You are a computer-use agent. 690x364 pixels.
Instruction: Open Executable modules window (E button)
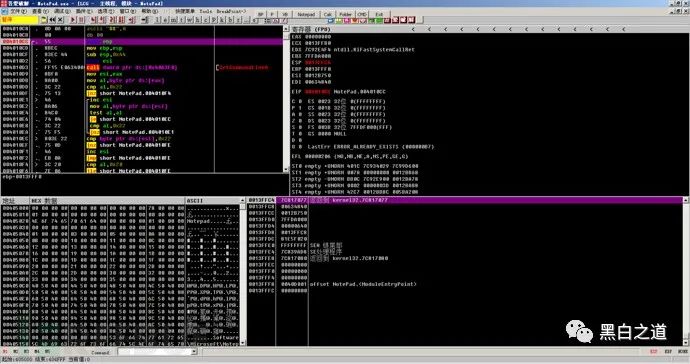pos(165,20)
